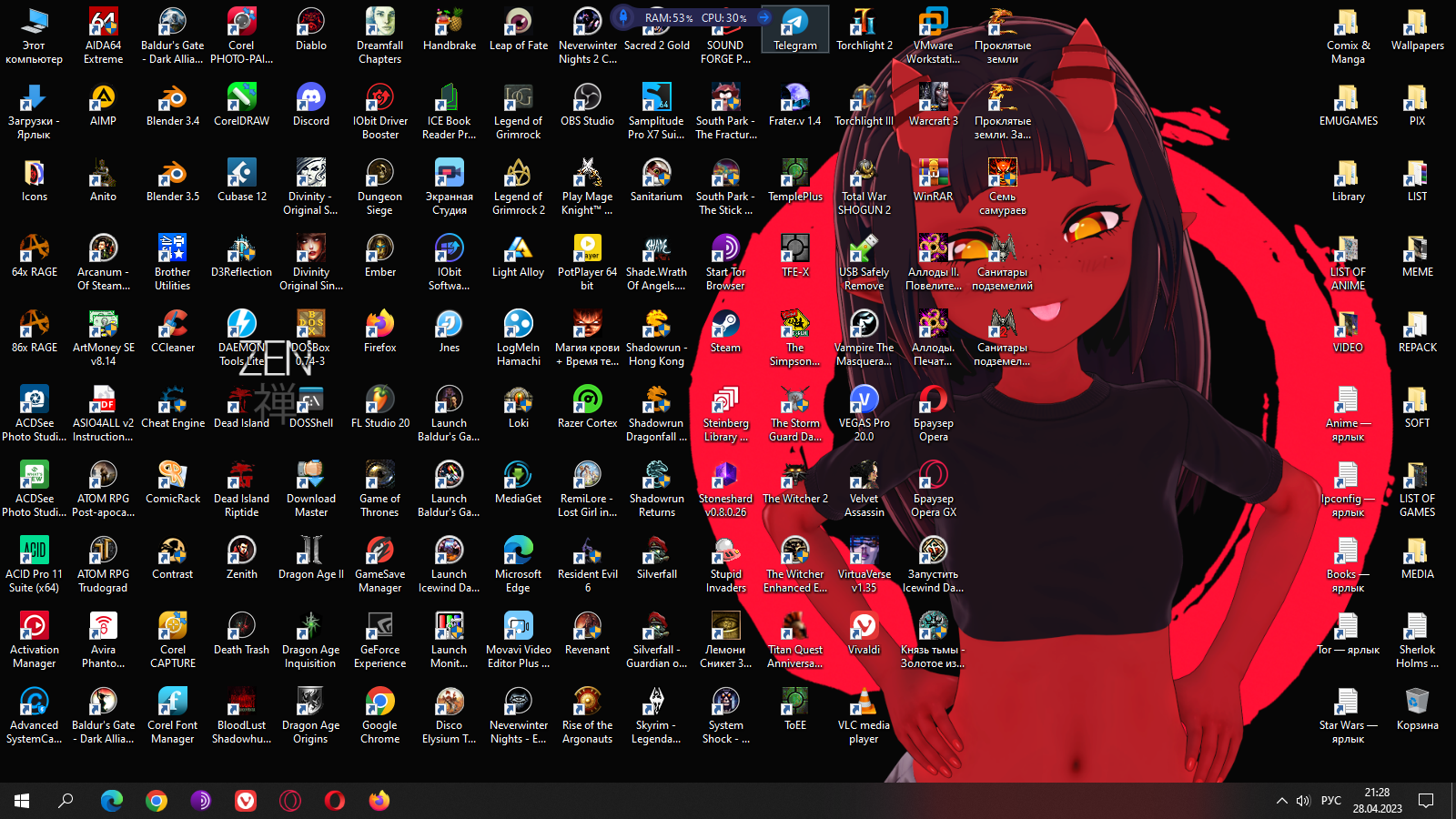This screenshot has width=1456, height=819.
Task: Open The Witcher 2 shortcut
Action: (x=795, y=482)
